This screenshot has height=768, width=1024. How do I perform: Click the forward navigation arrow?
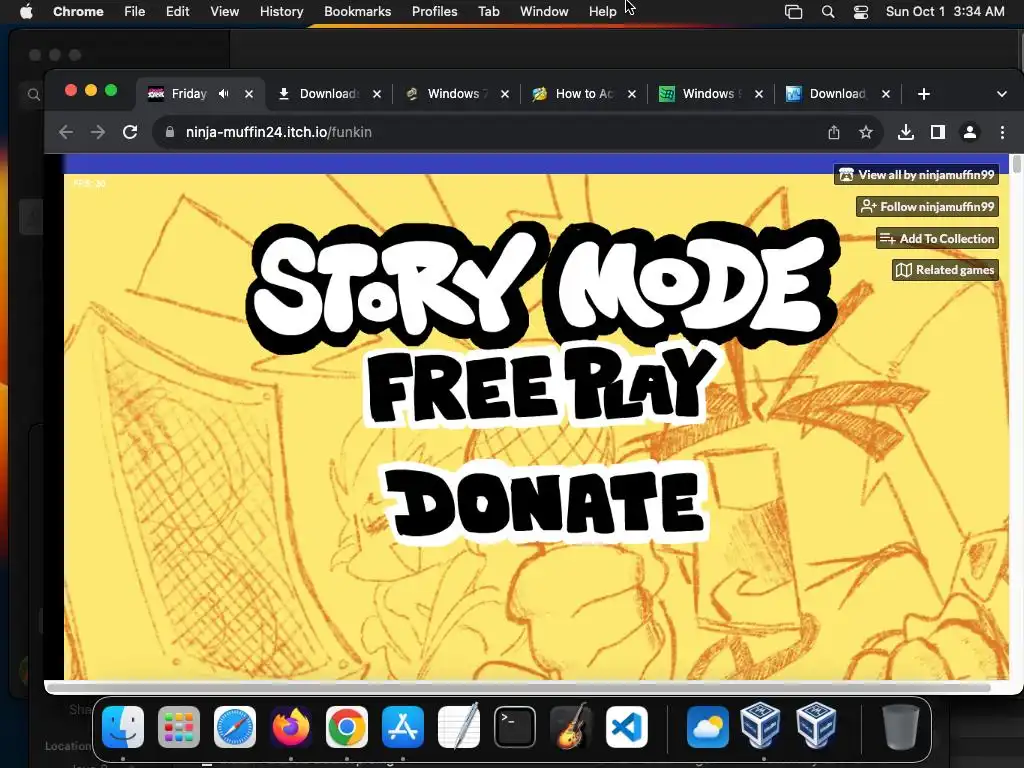(98, 133)
